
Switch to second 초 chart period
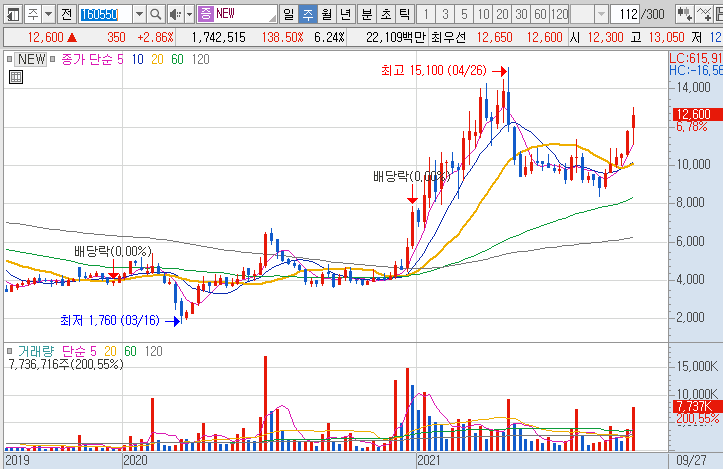pos(385,14)
